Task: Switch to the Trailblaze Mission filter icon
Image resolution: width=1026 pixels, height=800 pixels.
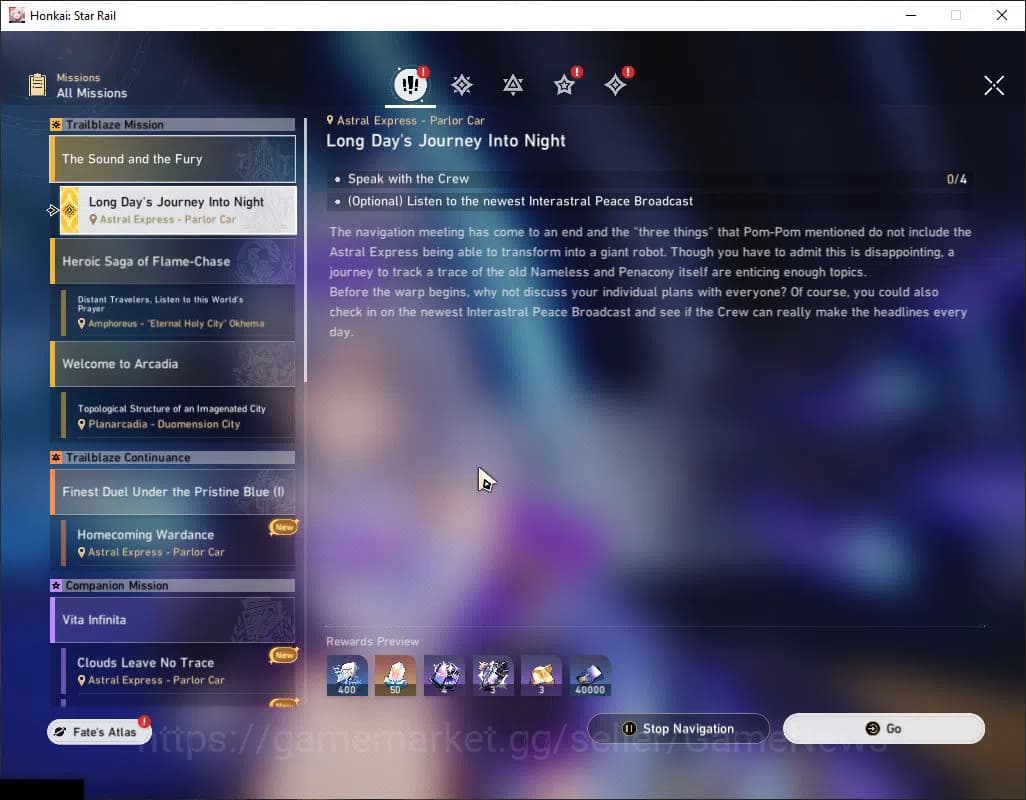Action: click(x=462, y=85)
